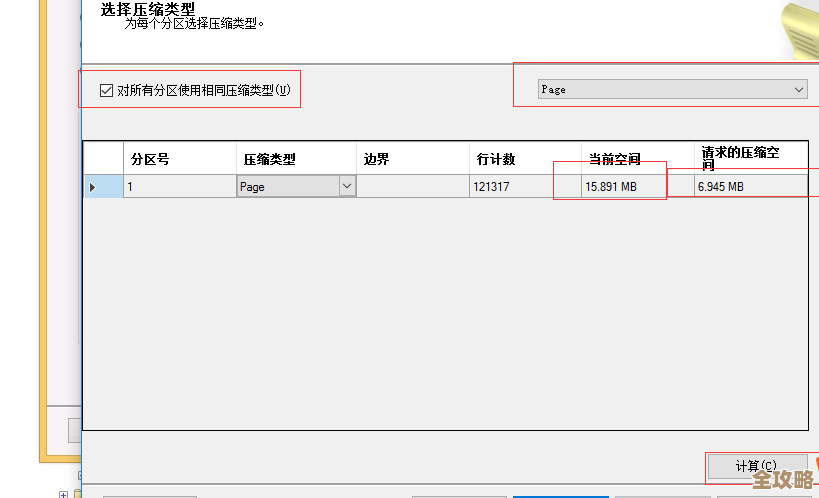Viewport: 819px width, 498px height.
Task: Click the 当前空间 column header
Action: click(x=638, y=159)
